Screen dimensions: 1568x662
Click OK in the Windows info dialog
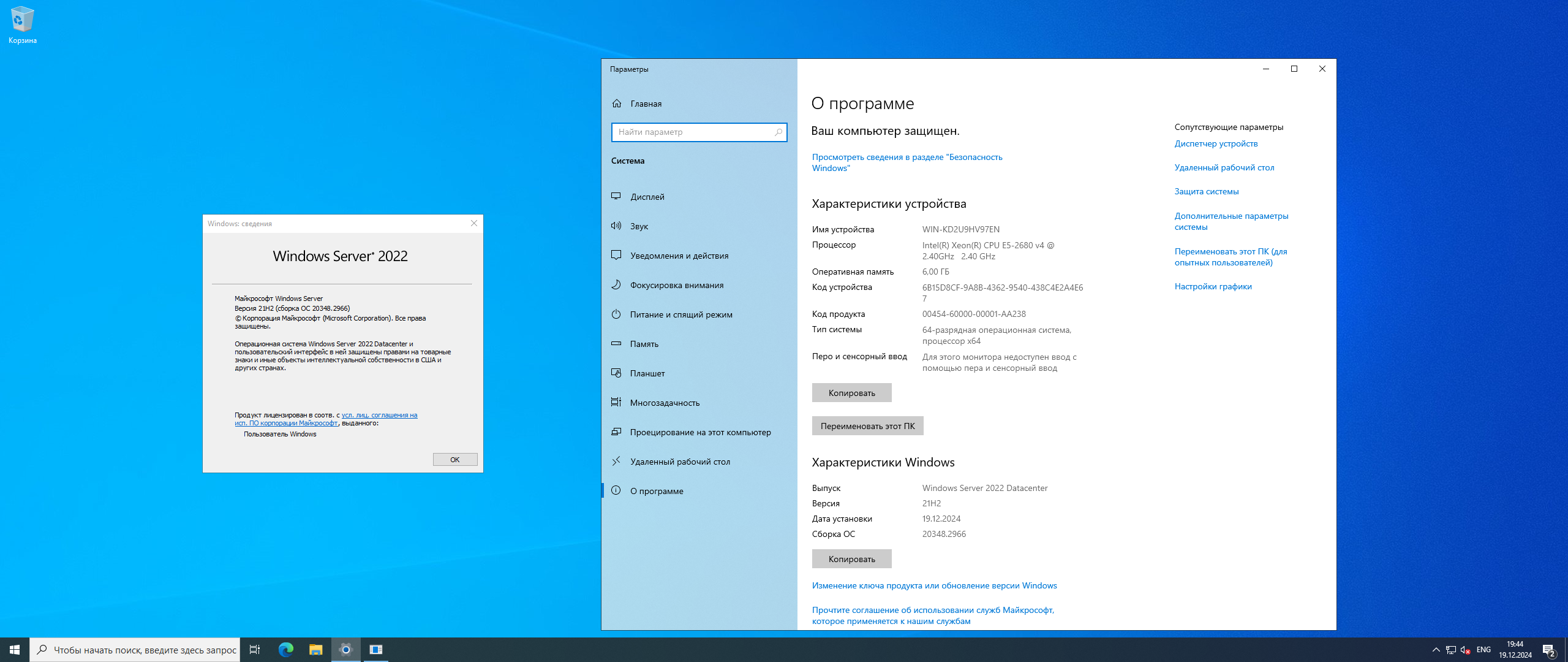point(454,460)
